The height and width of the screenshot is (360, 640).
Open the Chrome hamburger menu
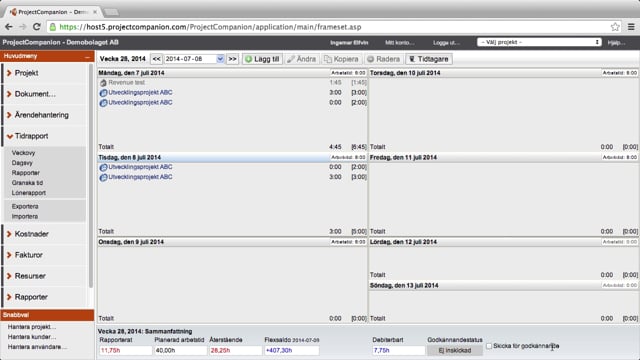pos(631,27)
